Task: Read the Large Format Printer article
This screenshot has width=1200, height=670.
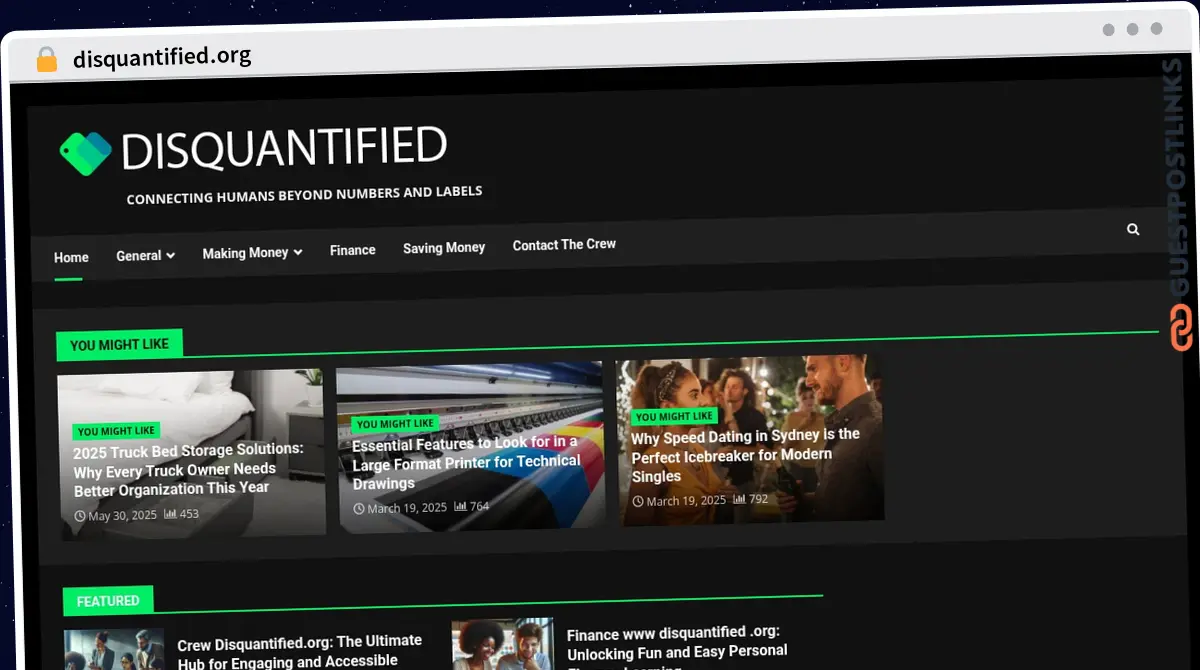Action: click(466, 461)
